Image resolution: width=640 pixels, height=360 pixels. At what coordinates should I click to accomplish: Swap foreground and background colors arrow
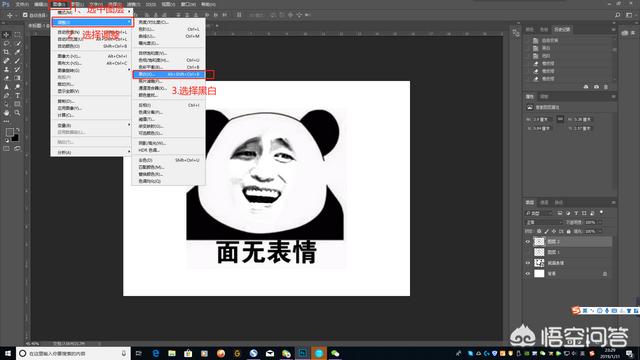point(18,130)
